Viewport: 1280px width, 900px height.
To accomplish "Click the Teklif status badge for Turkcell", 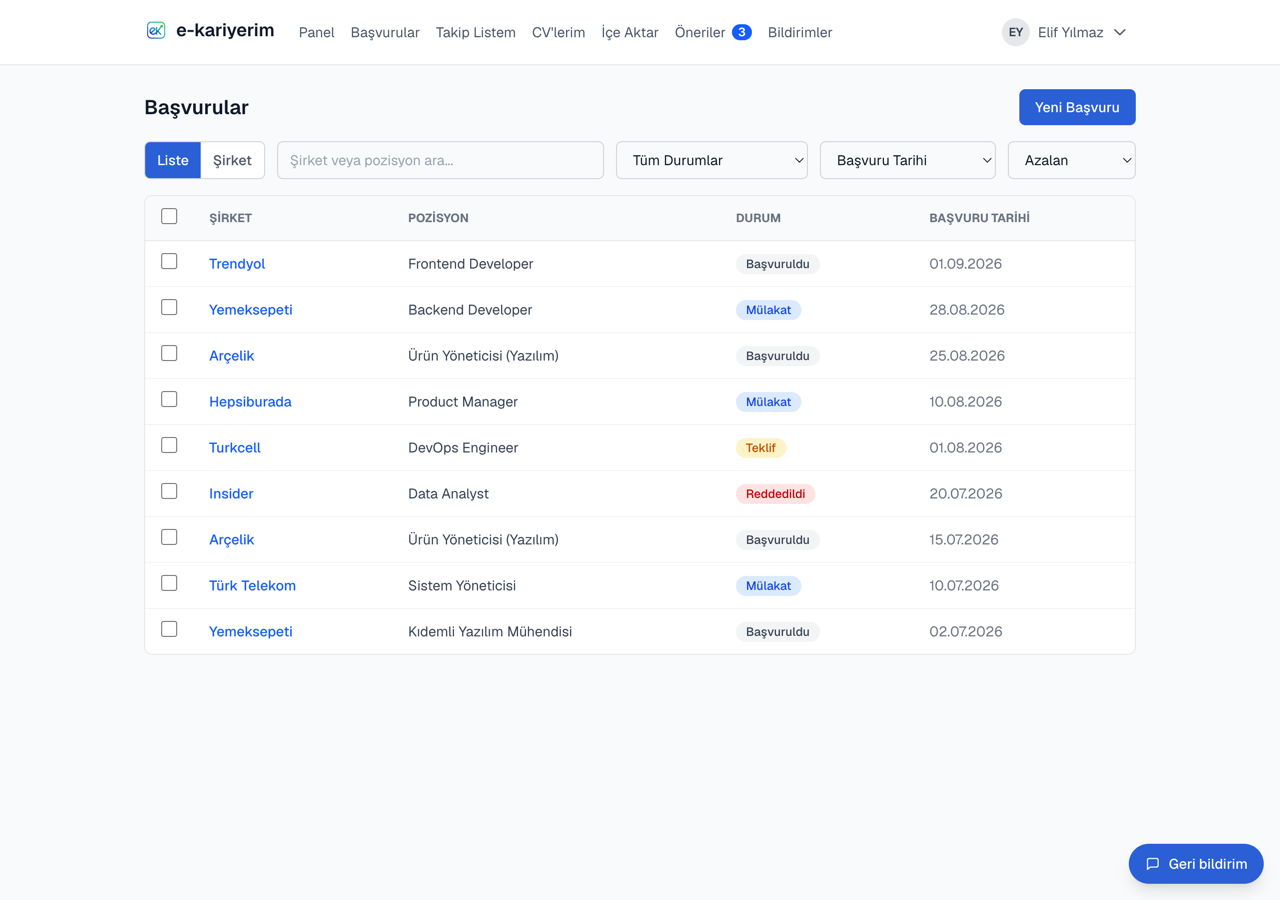I will click(760, 448).
